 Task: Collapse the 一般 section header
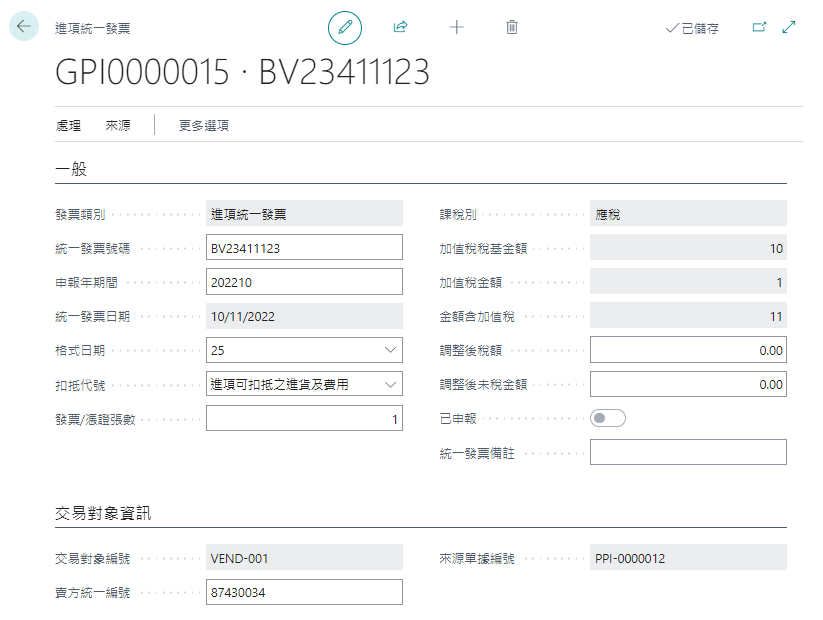71,169
